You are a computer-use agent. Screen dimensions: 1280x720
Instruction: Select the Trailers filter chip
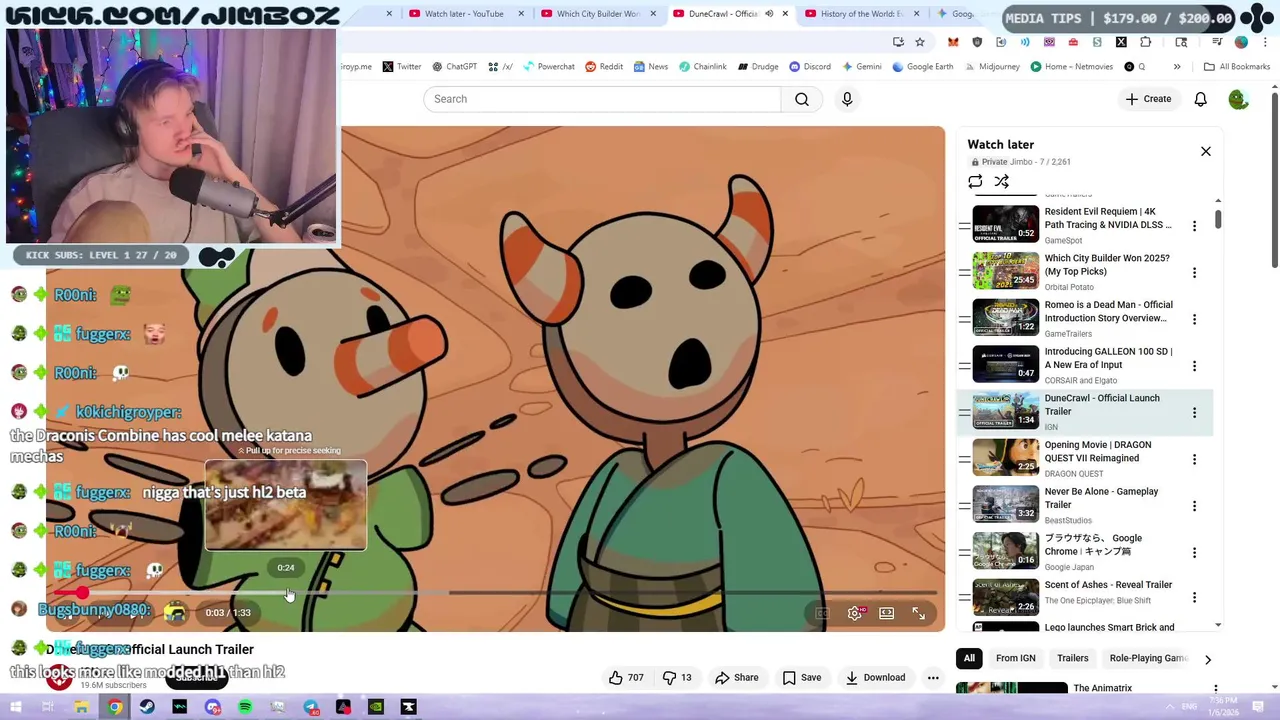1073,658
